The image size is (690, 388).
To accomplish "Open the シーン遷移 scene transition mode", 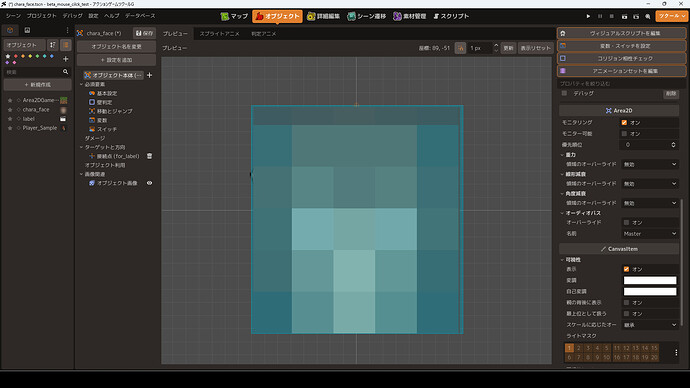I will (x=366, y=16).
